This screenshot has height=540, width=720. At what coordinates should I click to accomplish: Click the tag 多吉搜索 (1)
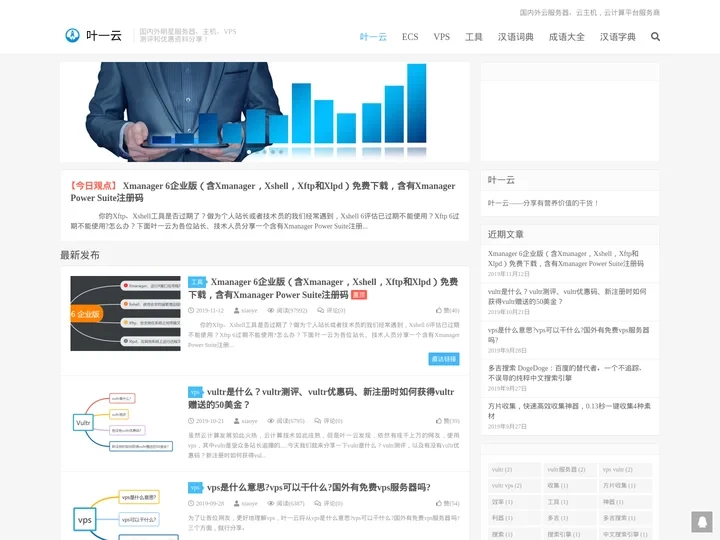[x=625, y=518]
